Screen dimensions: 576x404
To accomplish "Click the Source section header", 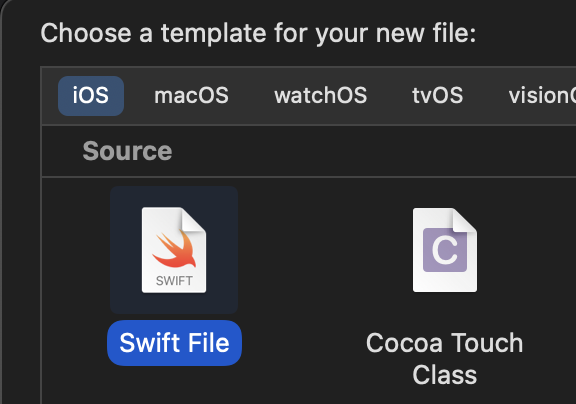I will point(127,151).
